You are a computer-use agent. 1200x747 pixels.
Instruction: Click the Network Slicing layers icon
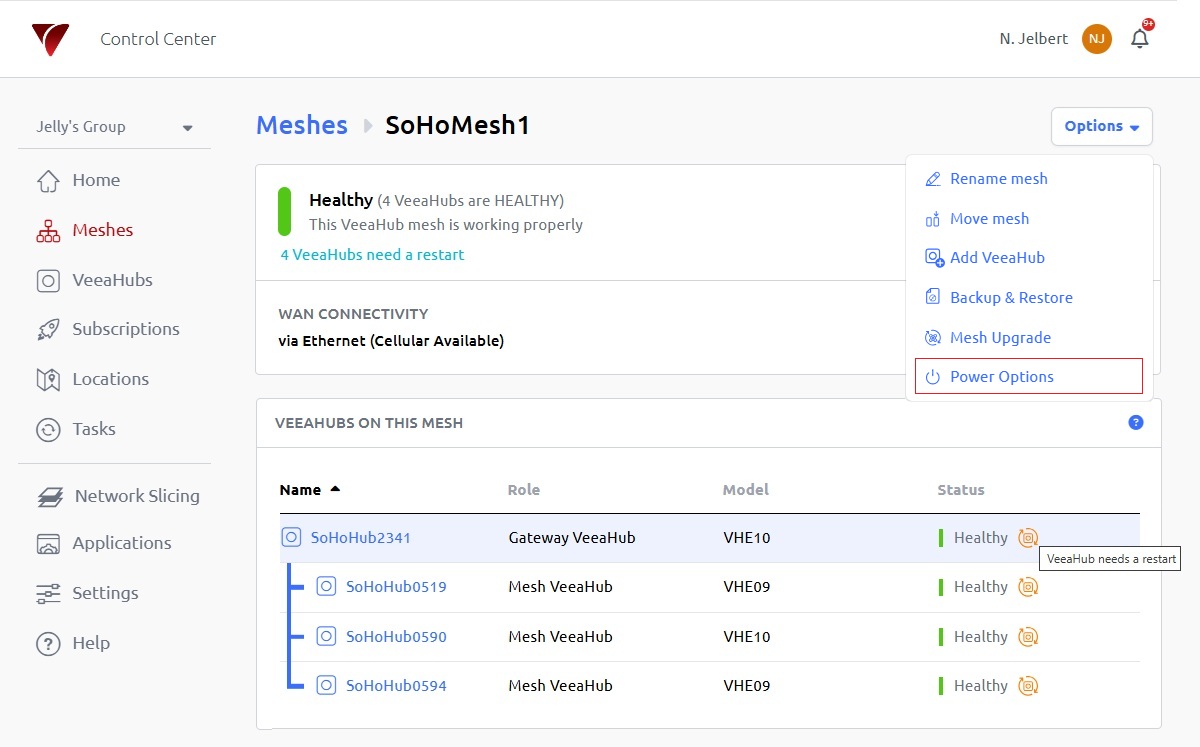pos(49,496)
